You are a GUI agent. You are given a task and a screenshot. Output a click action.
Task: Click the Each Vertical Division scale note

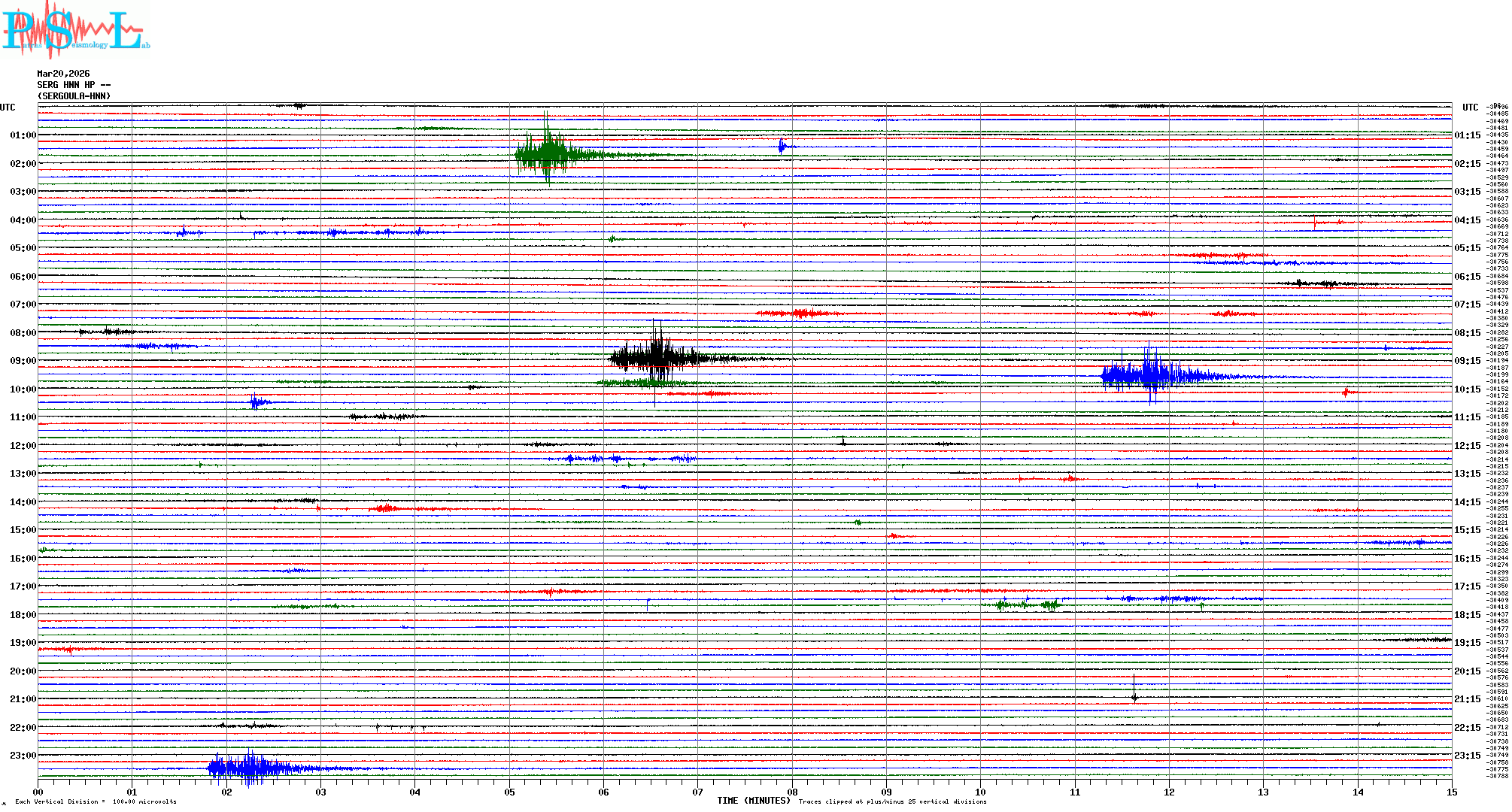pos(96,801)
